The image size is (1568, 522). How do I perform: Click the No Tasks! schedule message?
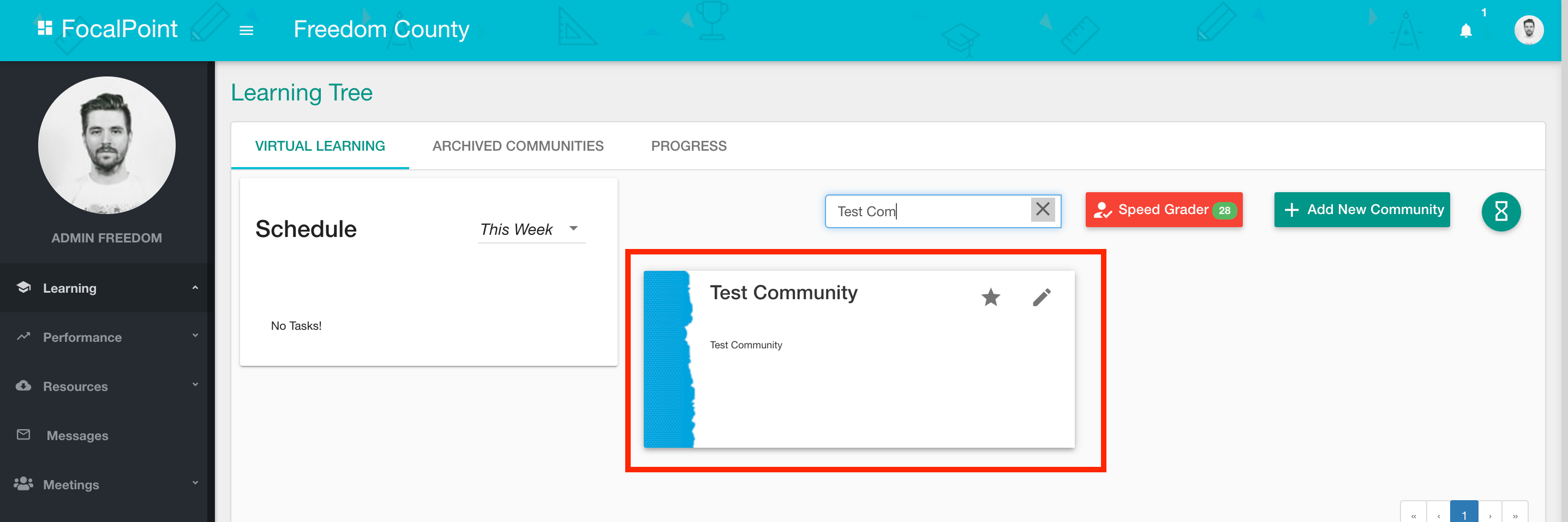coord(296,326)
